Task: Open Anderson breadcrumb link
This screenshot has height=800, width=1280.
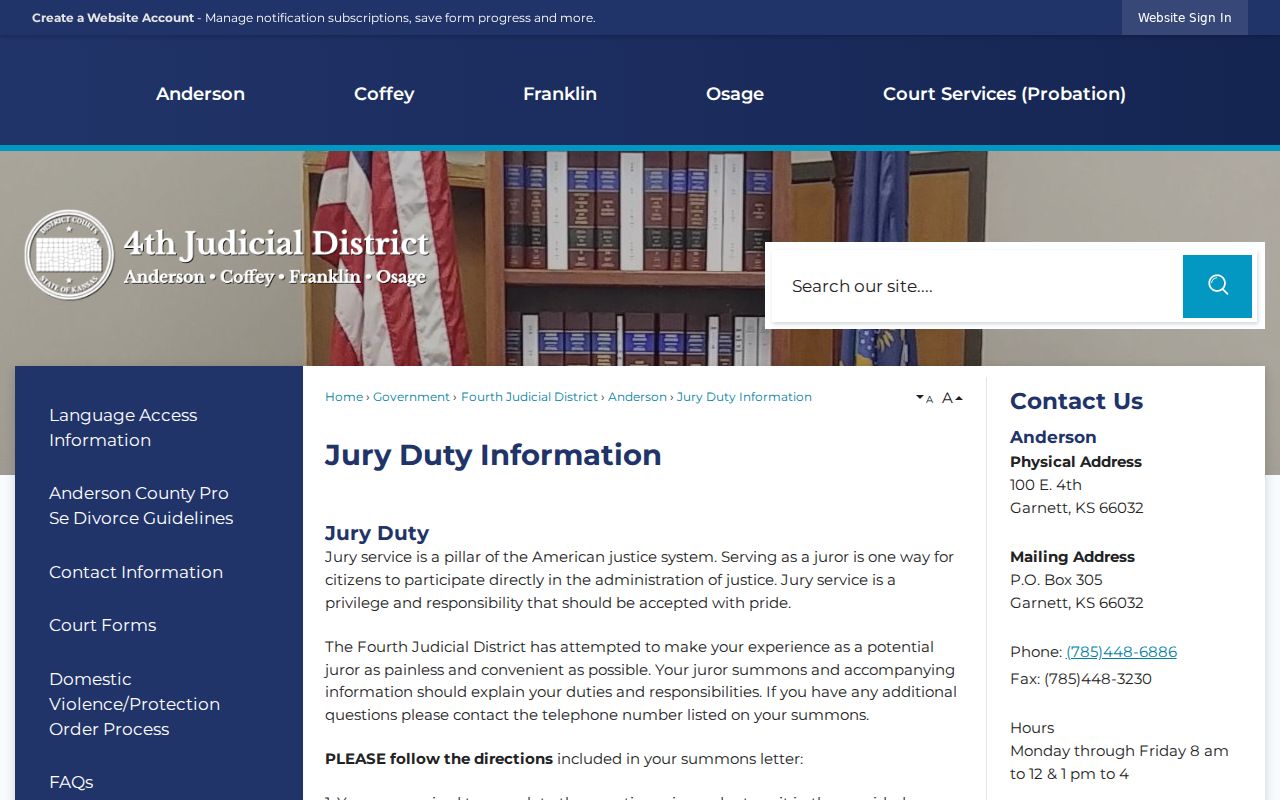Action: tap(637, 397)
